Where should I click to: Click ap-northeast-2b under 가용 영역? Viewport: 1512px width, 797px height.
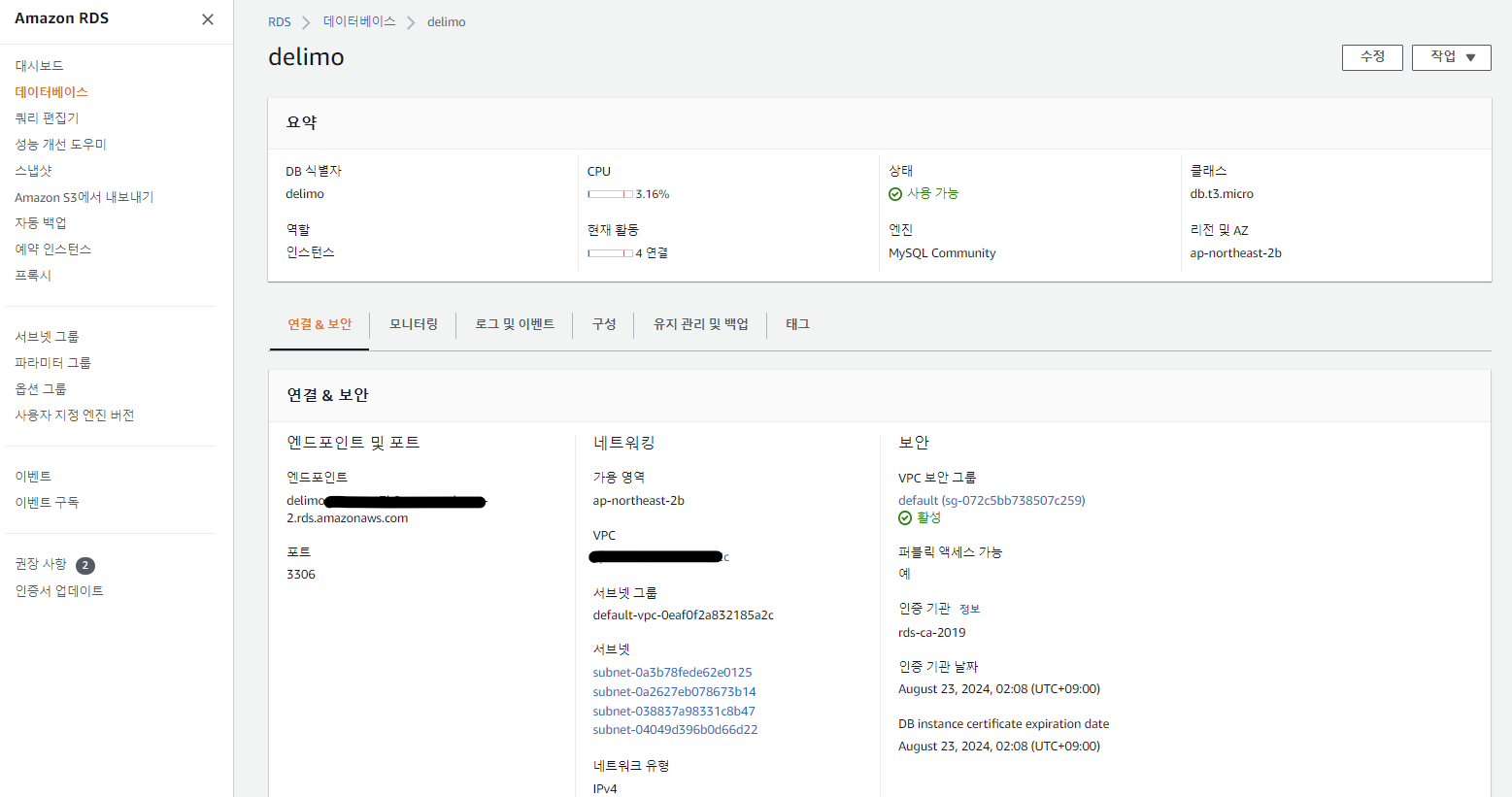638,501
